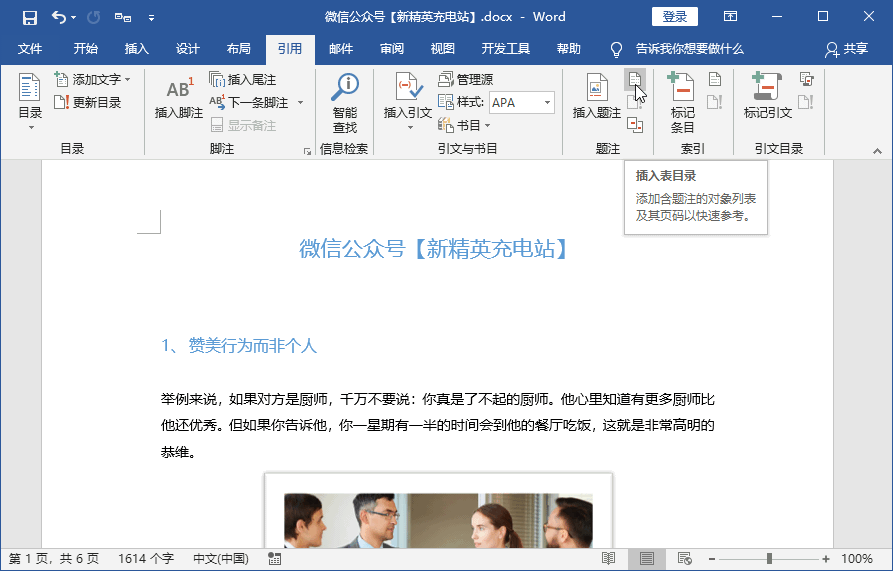Click 插入尾注 to insert an endnote
This screenshot has height=571, width=893.
[x=243, y=80]
